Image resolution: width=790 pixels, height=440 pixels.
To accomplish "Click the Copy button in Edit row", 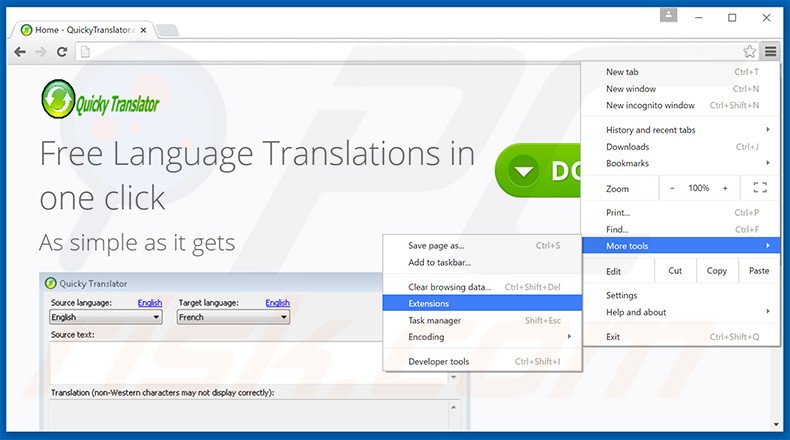I will pos(717,271).
